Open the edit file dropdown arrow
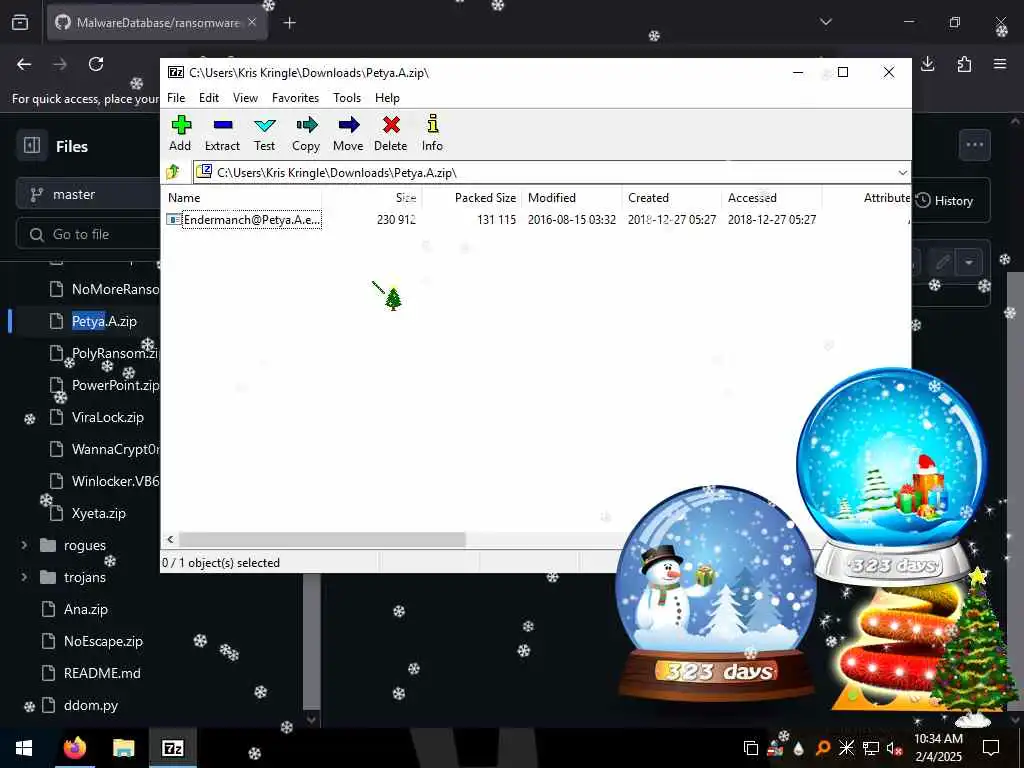This screenshot has width=1024, height=768. pos(969,263)
